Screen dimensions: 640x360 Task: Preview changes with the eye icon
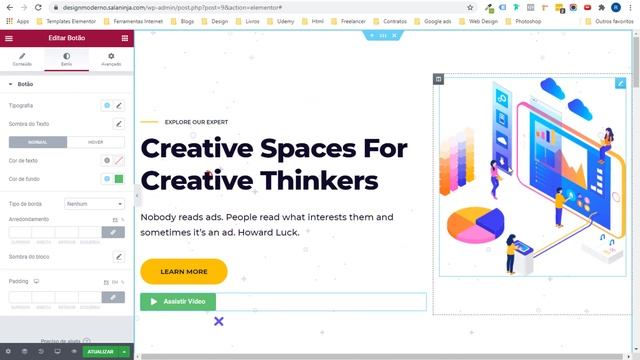[74, 351]
